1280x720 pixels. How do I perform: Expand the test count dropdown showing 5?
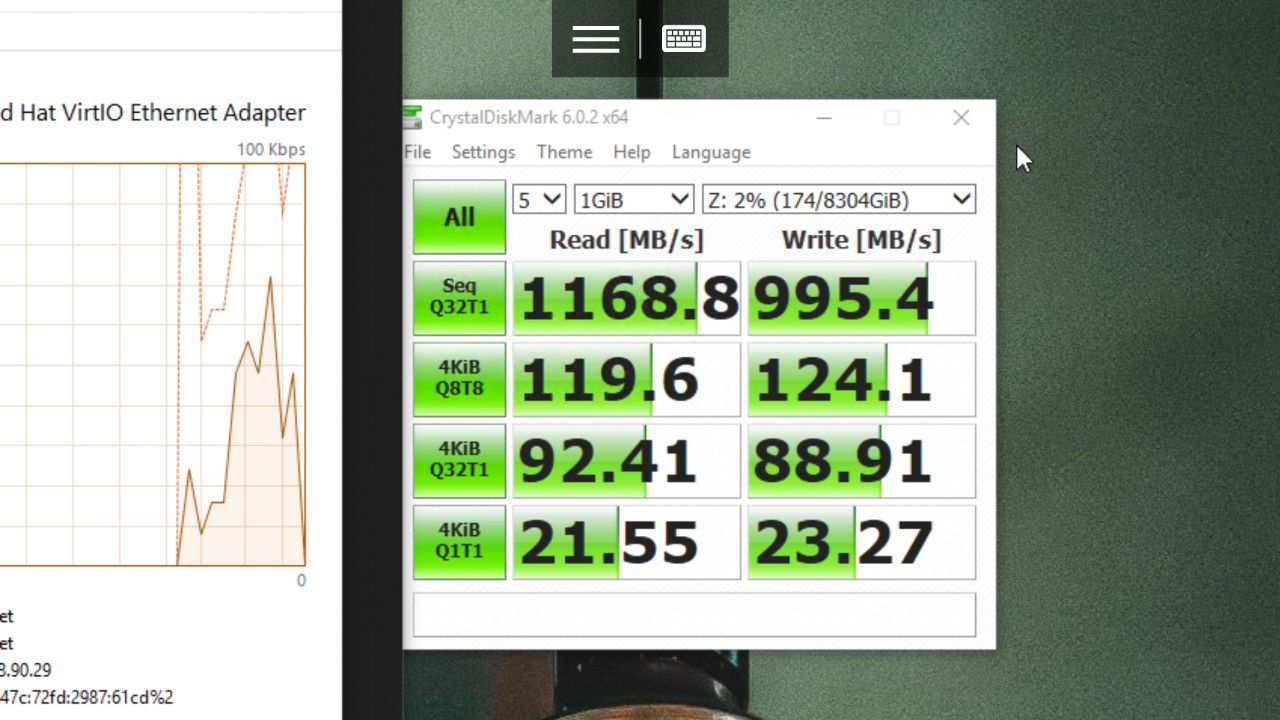[539, 200]
